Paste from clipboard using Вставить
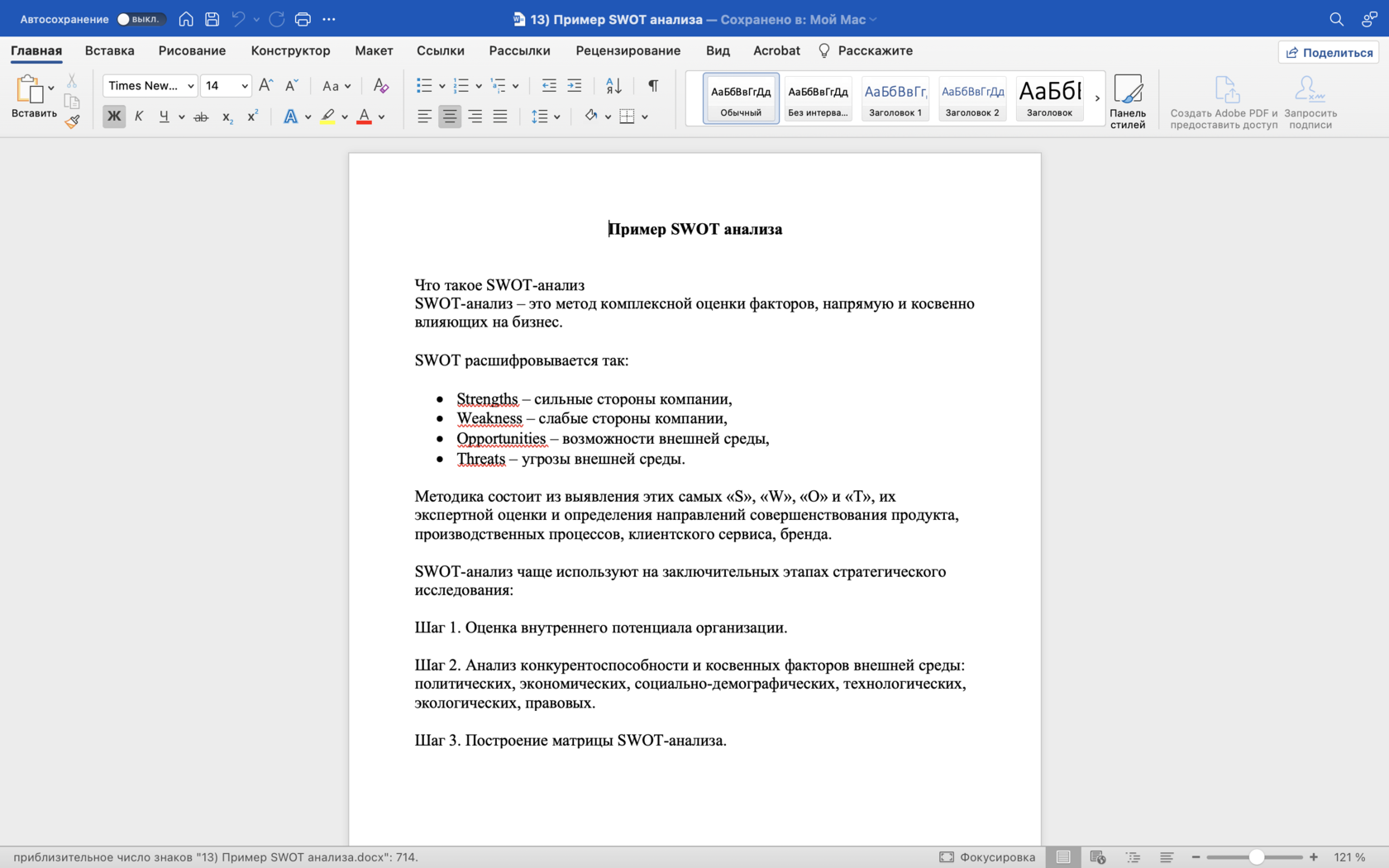The height and width of the screenshot is (868, 1389). point(34,97)
